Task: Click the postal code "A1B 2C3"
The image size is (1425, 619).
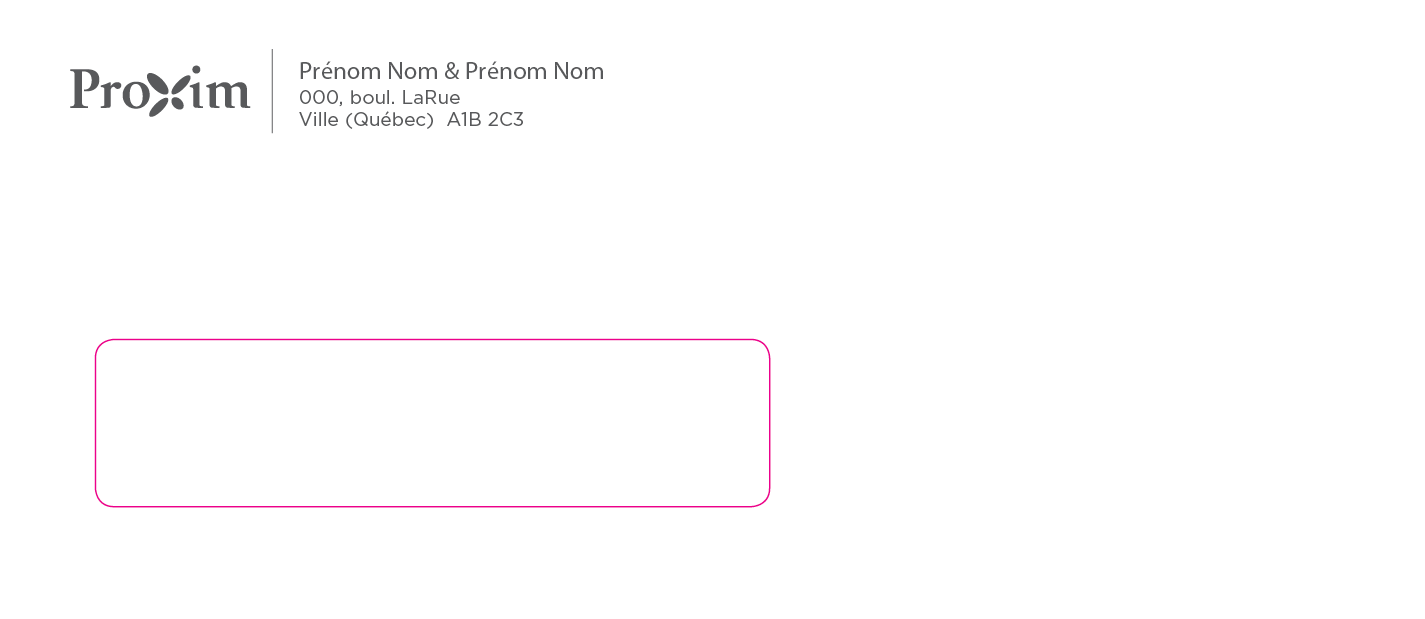Action: [485, 120]
